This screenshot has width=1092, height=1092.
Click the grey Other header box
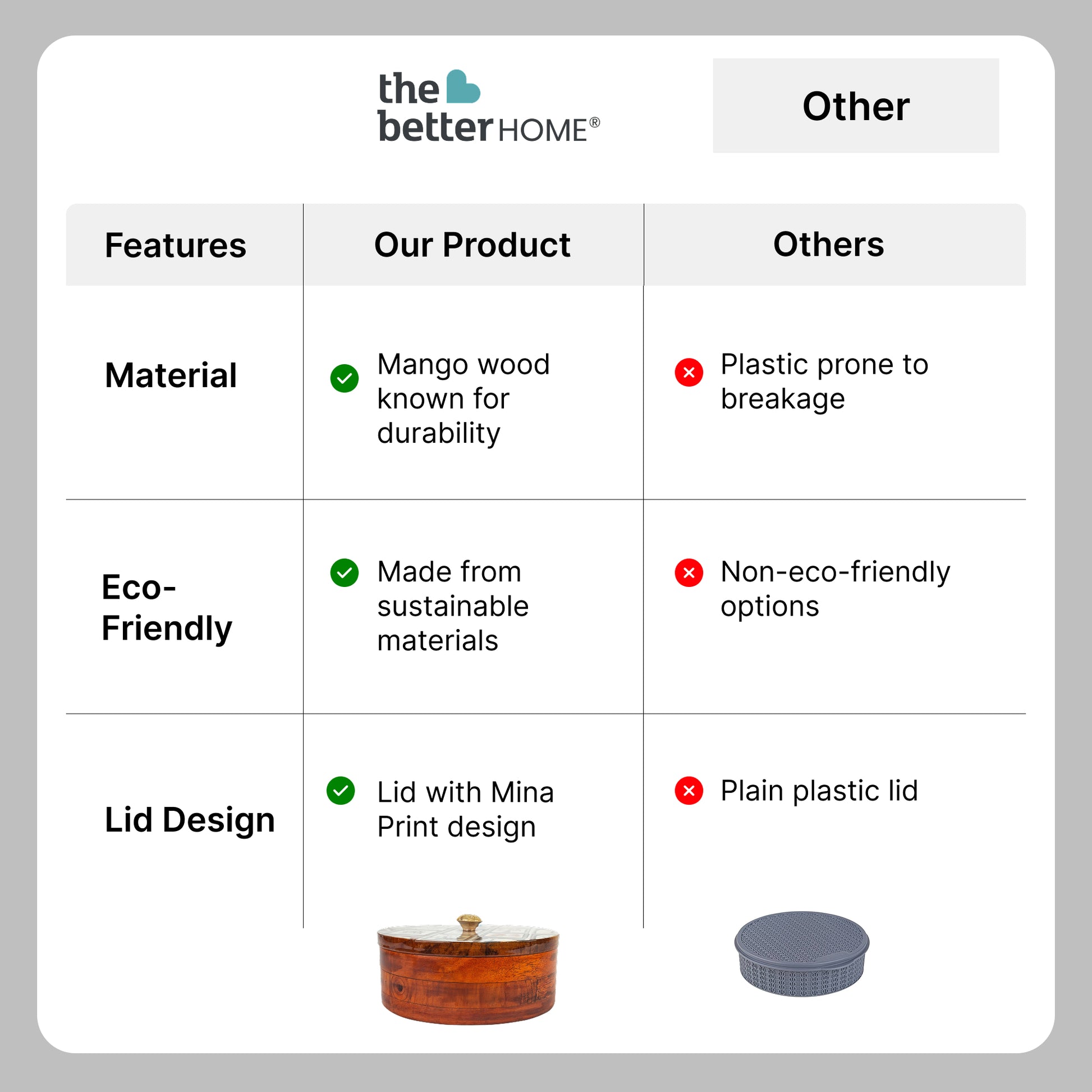(x=855, y=105)
